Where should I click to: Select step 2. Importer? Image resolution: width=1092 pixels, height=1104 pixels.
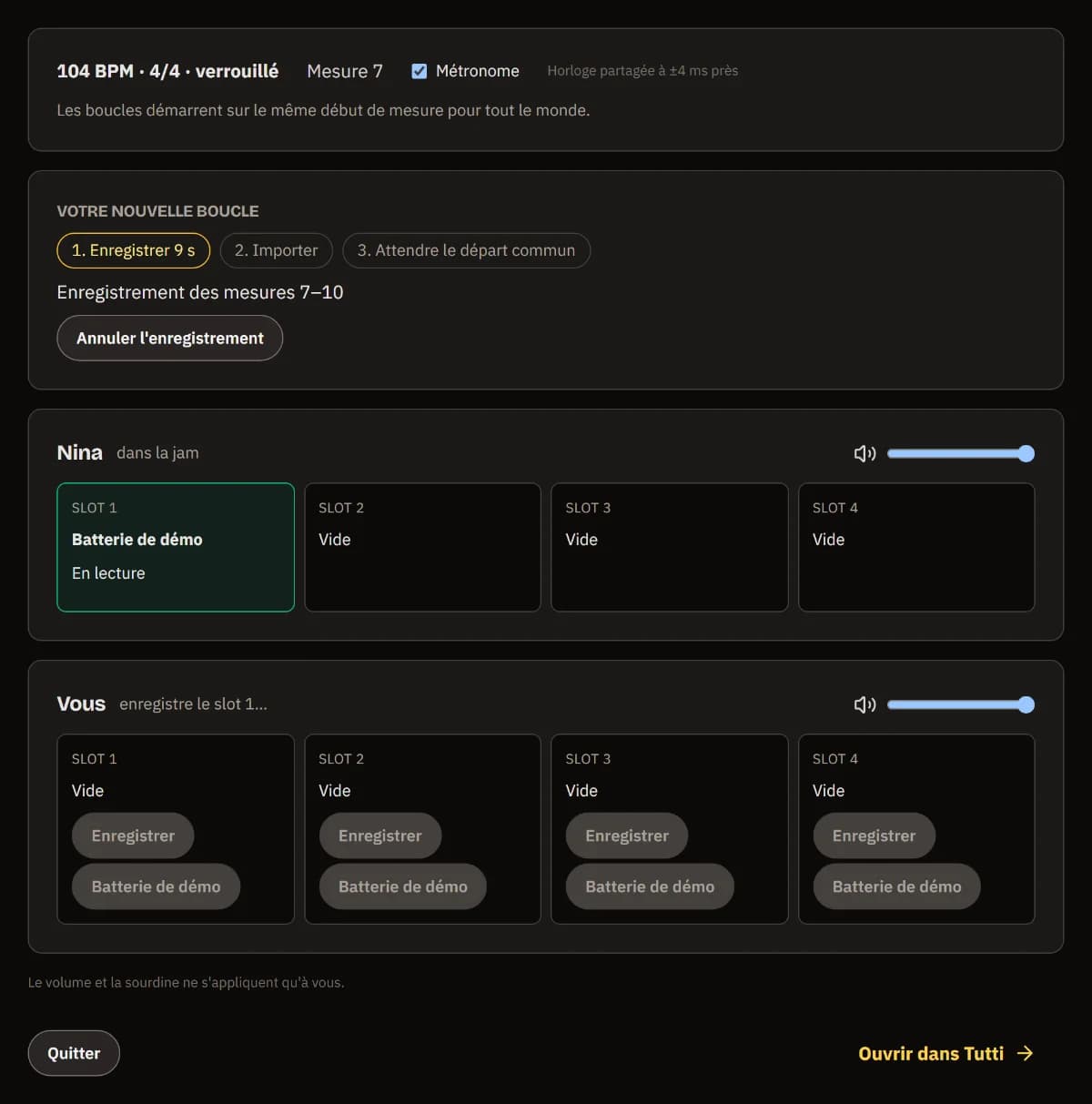point(277,250)
